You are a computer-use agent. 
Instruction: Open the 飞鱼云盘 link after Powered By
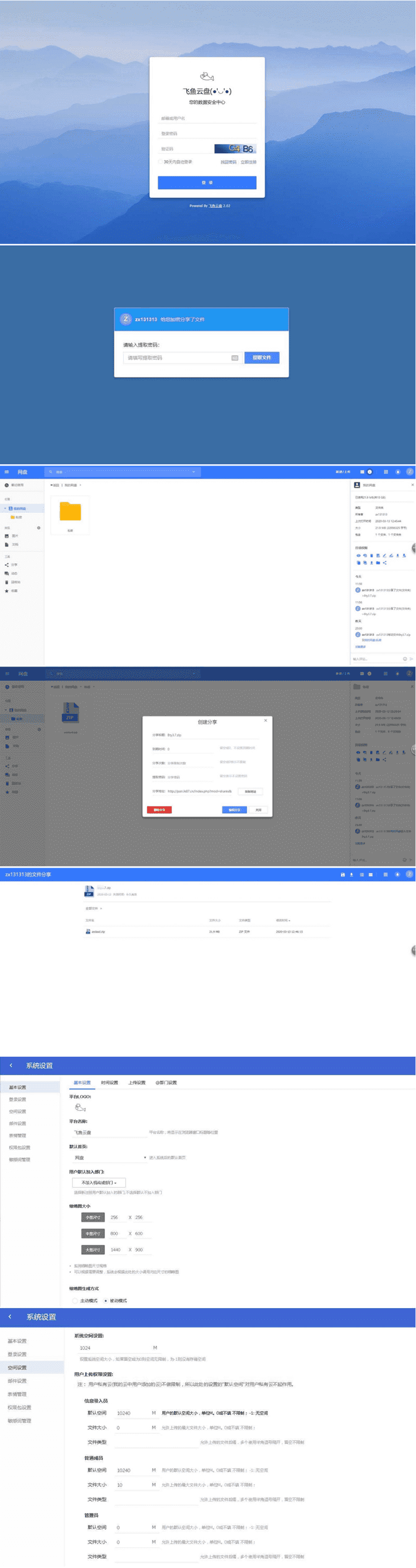click(216, 206)
